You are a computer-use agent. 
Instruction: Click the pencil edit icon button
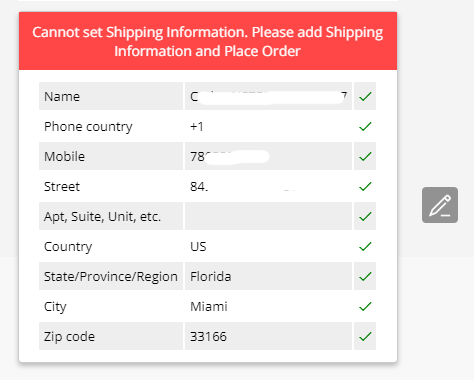[x=440, y=205]
